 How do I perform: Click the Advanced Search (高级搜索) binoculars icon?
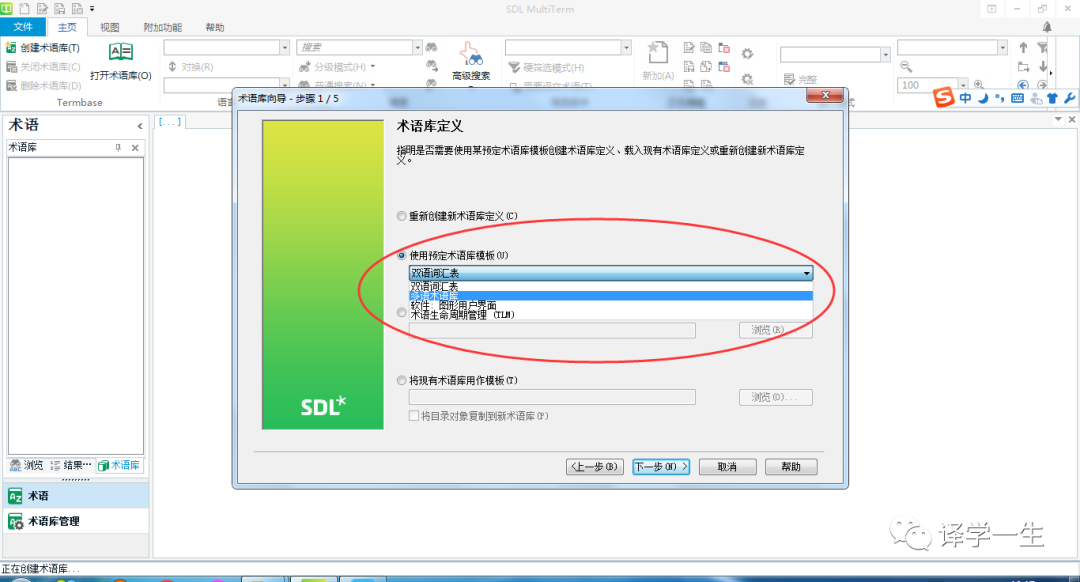(x=471, y=54)
